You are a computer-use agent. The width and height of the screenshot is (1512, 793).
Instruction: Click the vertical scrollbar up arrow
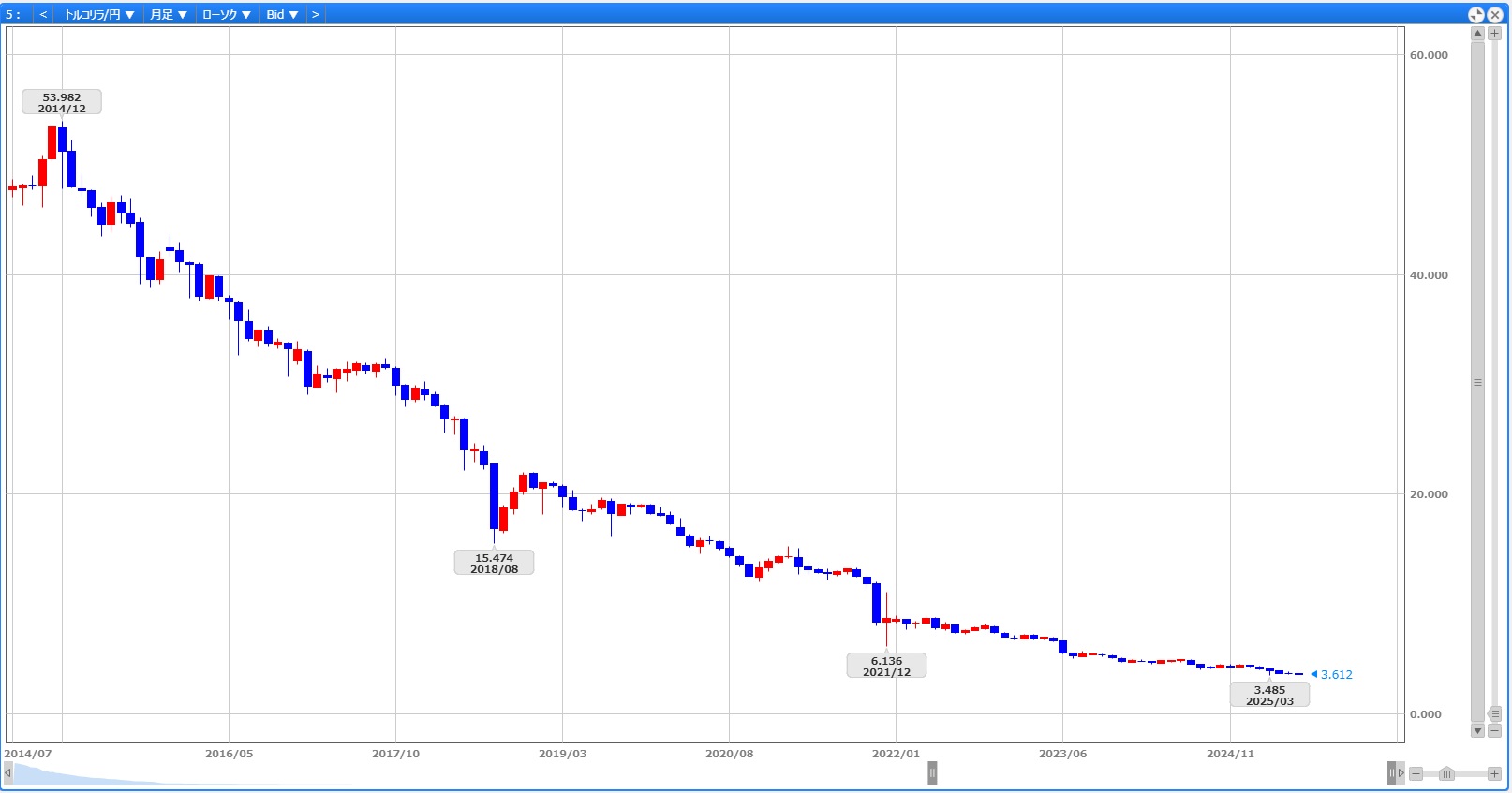point(1477,33)
